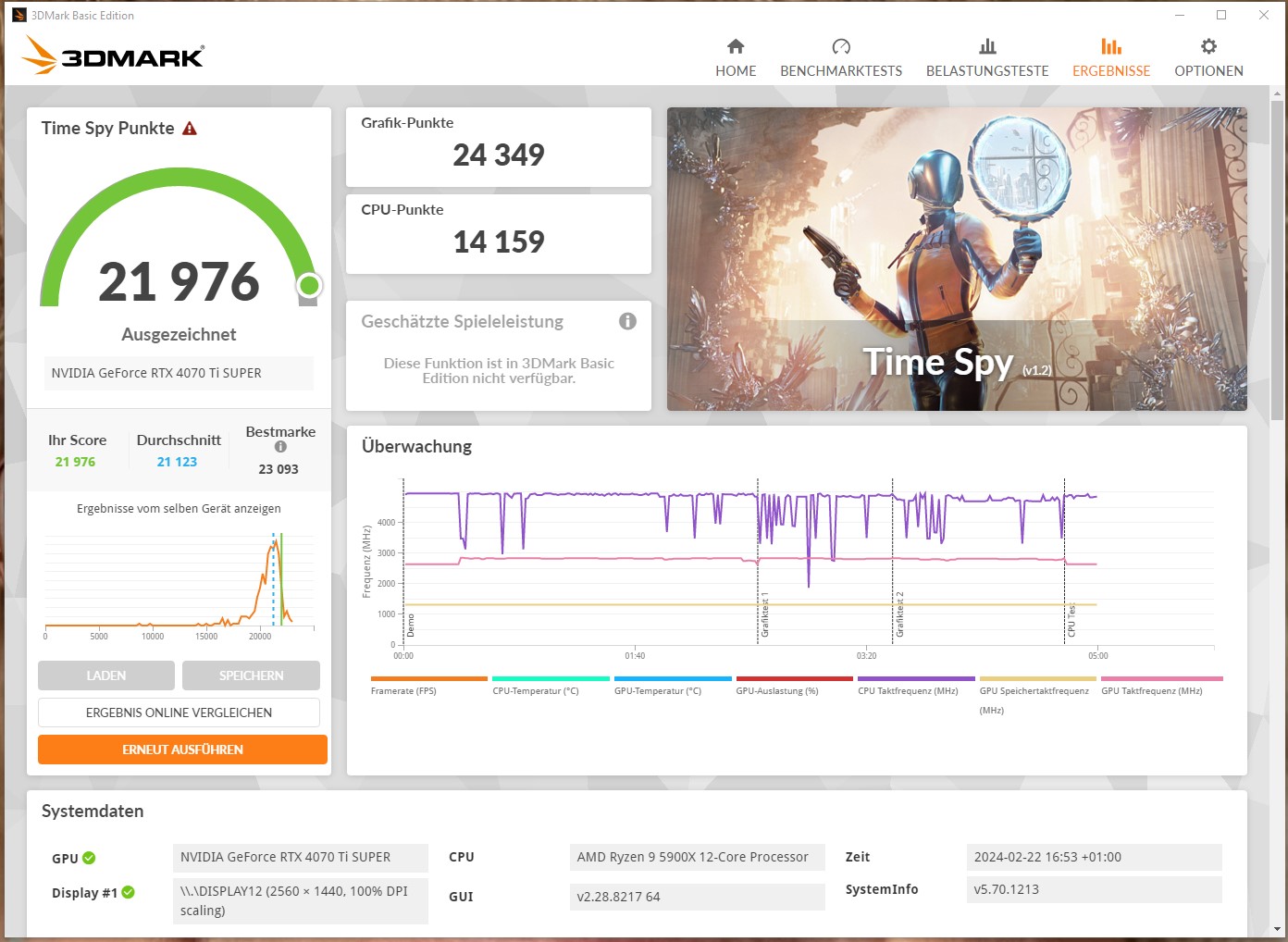Click the Grafiktest 1 marker in chart
Image resolution: width=1288 pixels, height=942 pixels.
tap(764, 615)
